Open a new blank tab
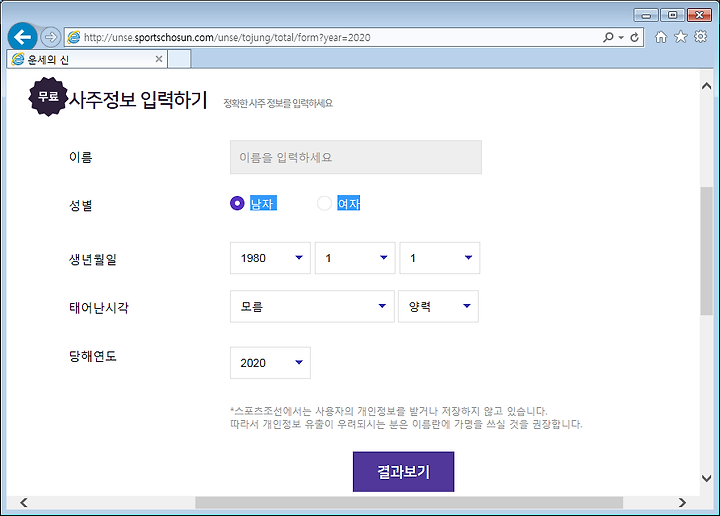Viewport: 720px width, 516px height. pyautogui.click(x=179, y=59)
